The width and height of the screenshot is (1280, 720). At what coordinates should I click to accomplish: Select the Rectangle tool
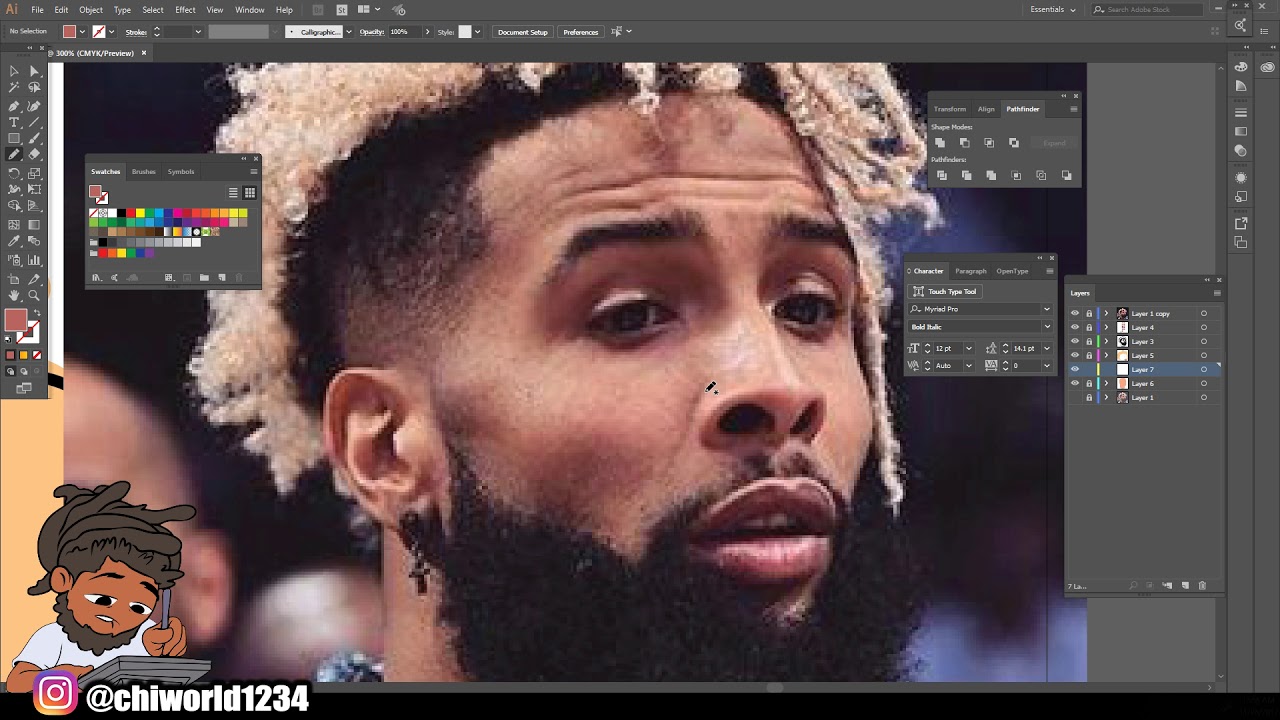pos(14,138)
